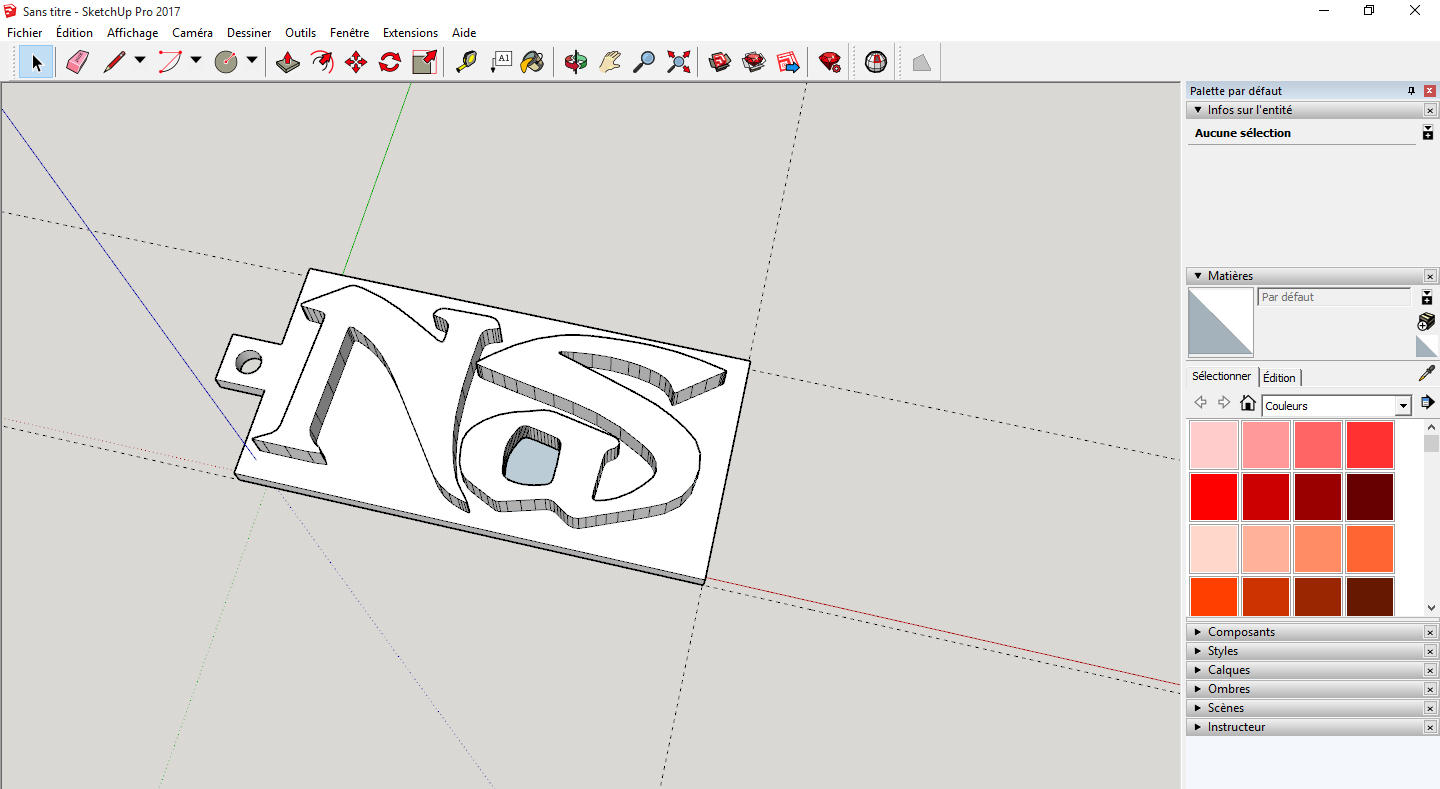This screenshot has width=1440, height=789.
Task: Select the Move tool with four red arrows
Action: pos(356,62)
